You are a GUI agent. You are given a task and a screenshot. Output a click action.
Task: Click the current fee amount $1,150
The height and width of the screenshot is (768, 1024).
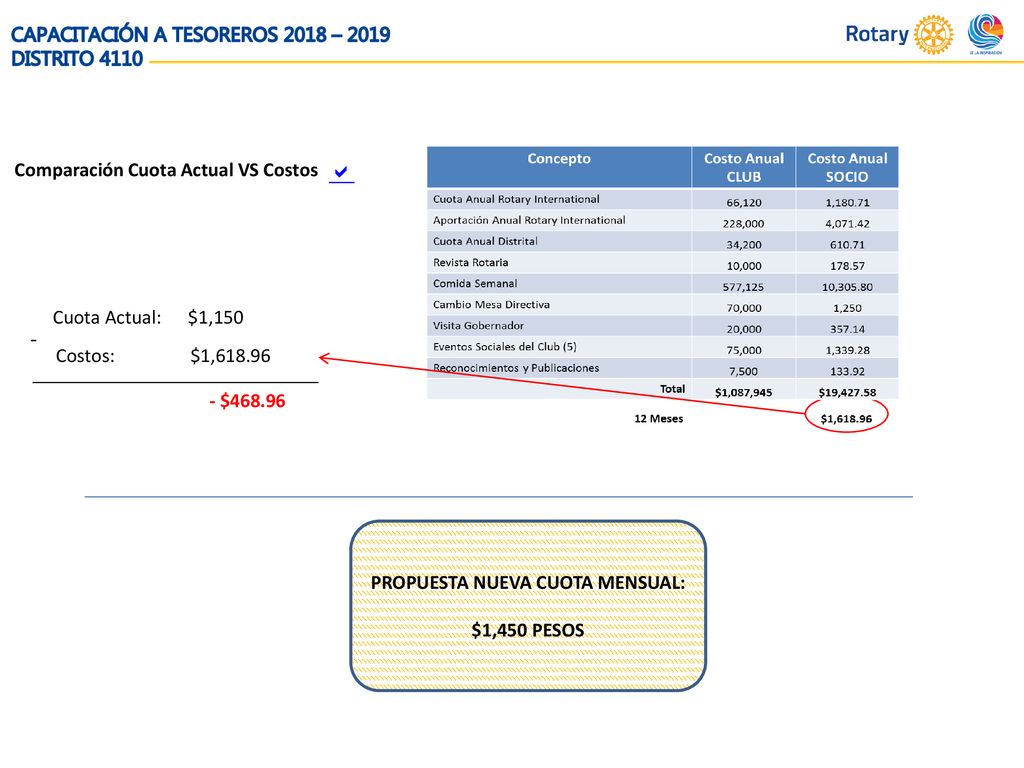point(216,317)
